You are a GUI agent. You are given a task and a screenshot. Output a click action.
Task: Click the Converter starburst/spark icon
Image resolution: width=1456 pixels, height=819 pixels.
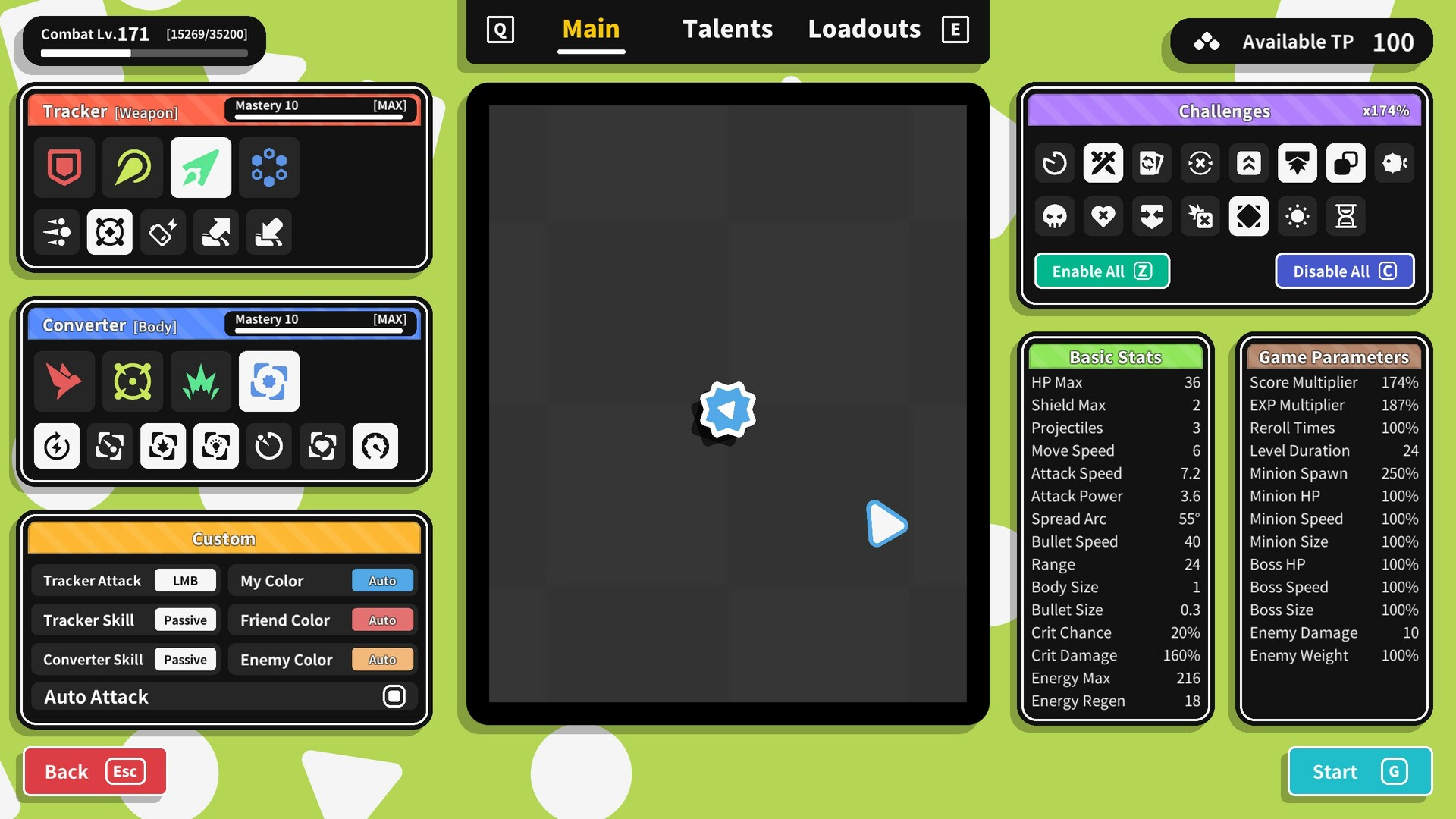pyautogui.click(x=200, y=381)
